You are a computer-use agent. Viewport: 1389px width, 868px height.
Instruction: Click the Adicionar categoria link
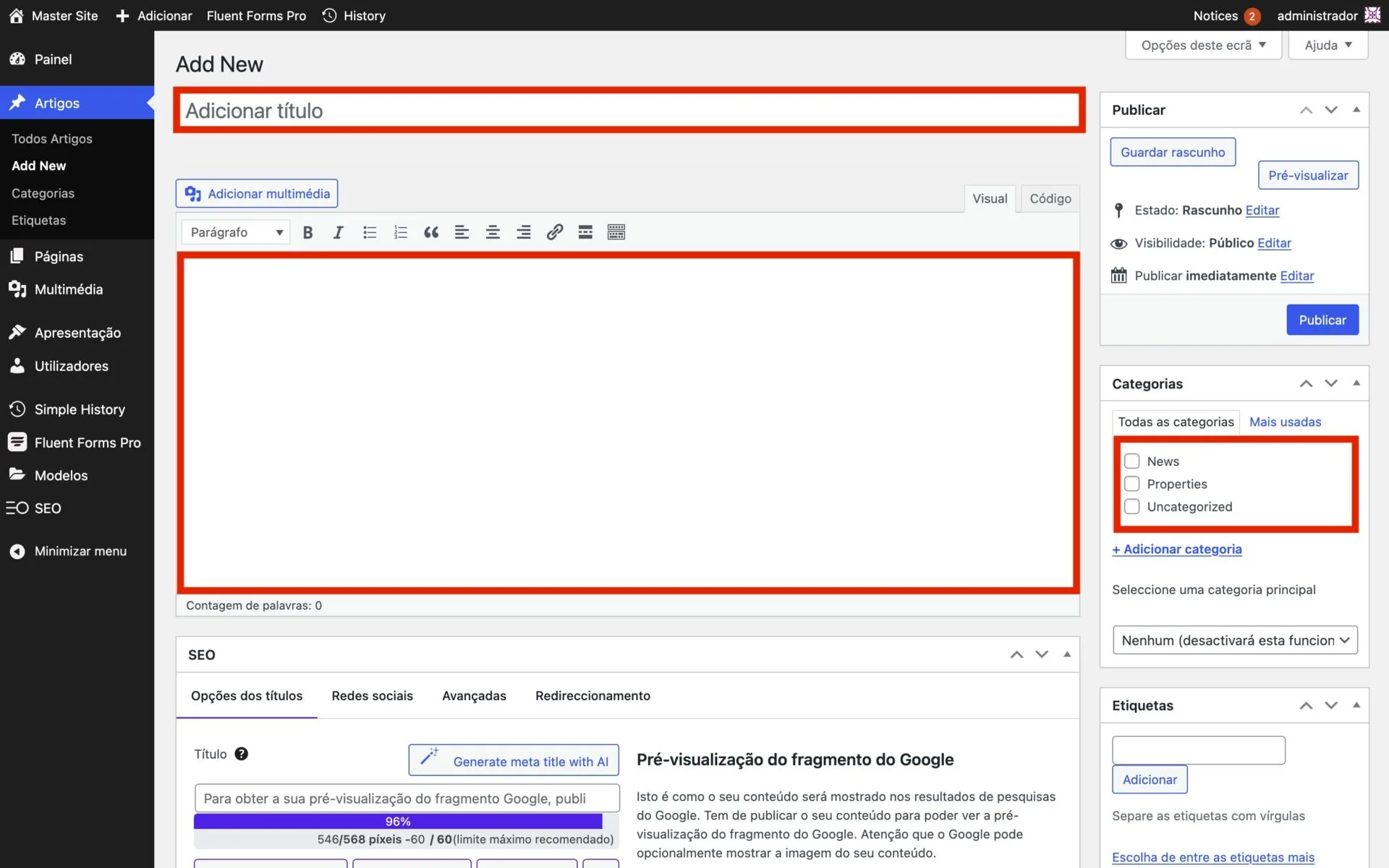point(1177,549)
